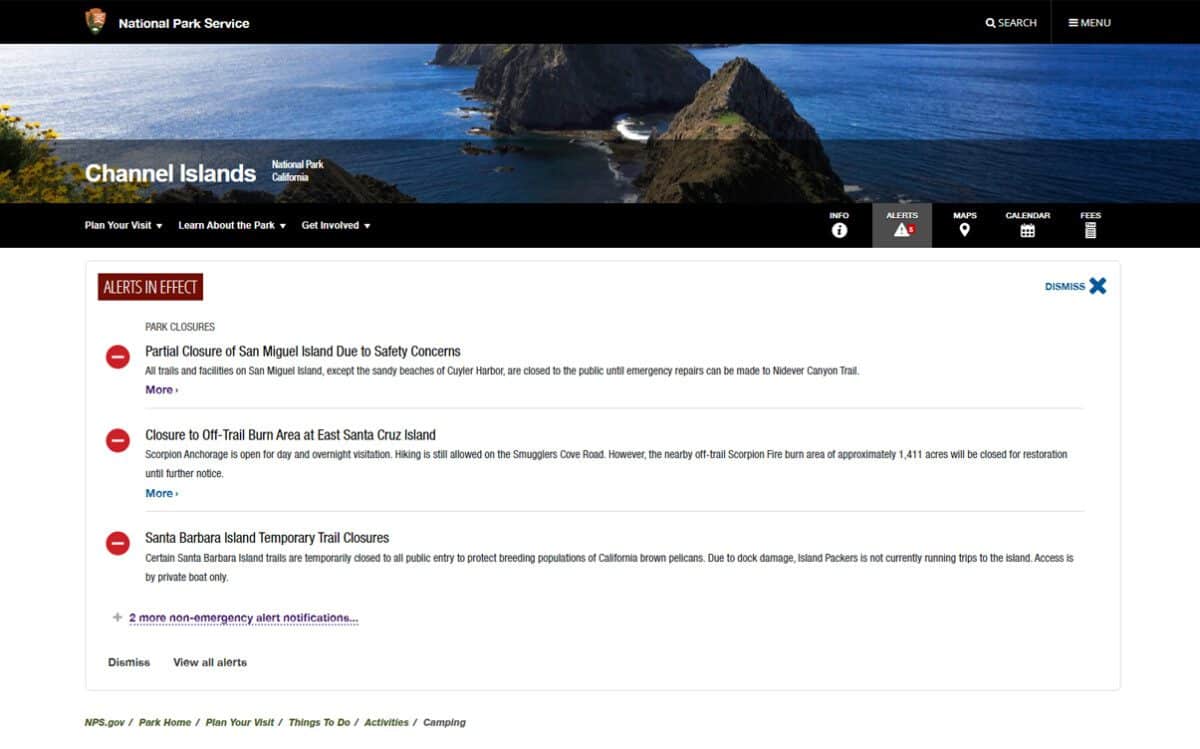Open Partial Closure of San Miguel Island heading
Viewport: 1200px width, 749px height.
(303, 351)
